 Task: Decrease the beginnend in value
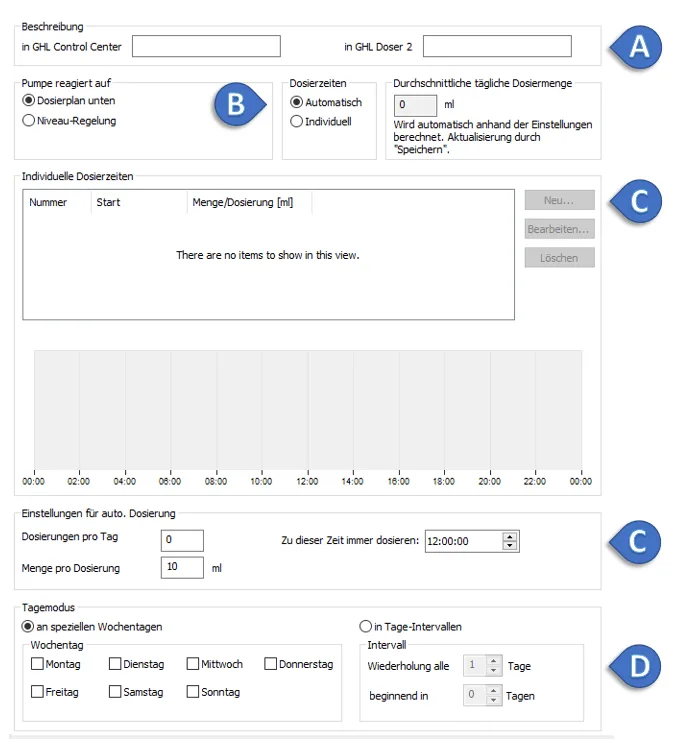tap(494, 700)
